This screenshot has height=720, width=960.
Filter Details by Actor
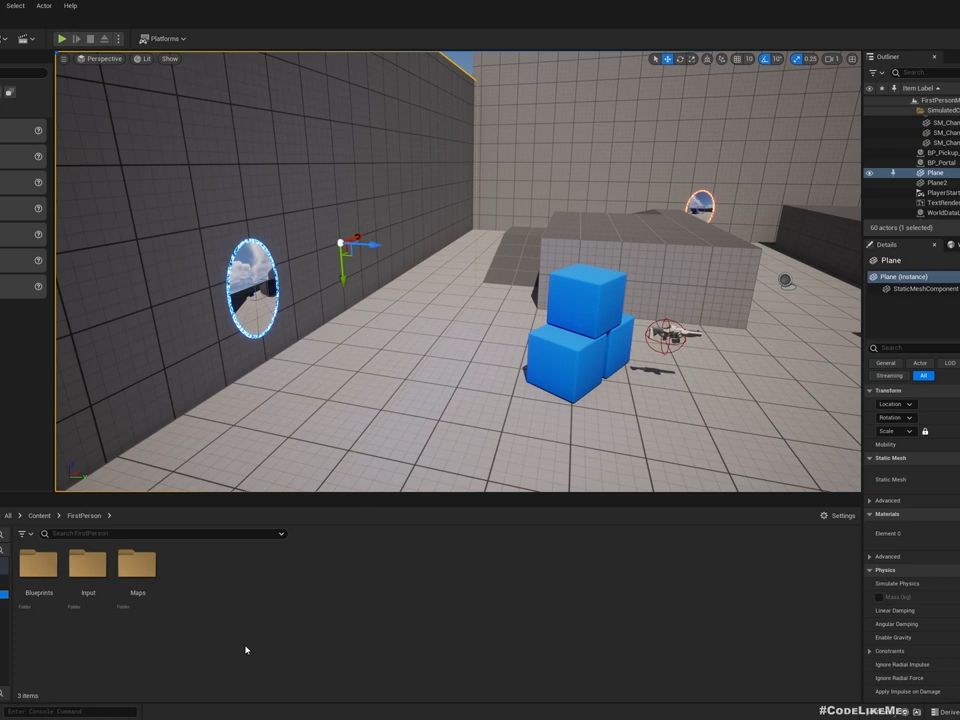[920, 363]
